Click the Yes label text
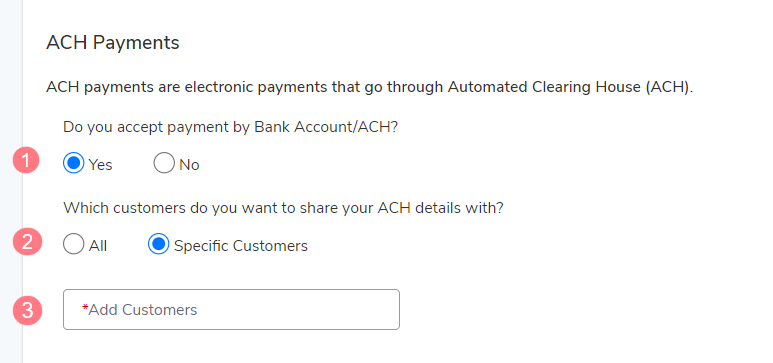773x363 pixels. [x=101, y=165]
